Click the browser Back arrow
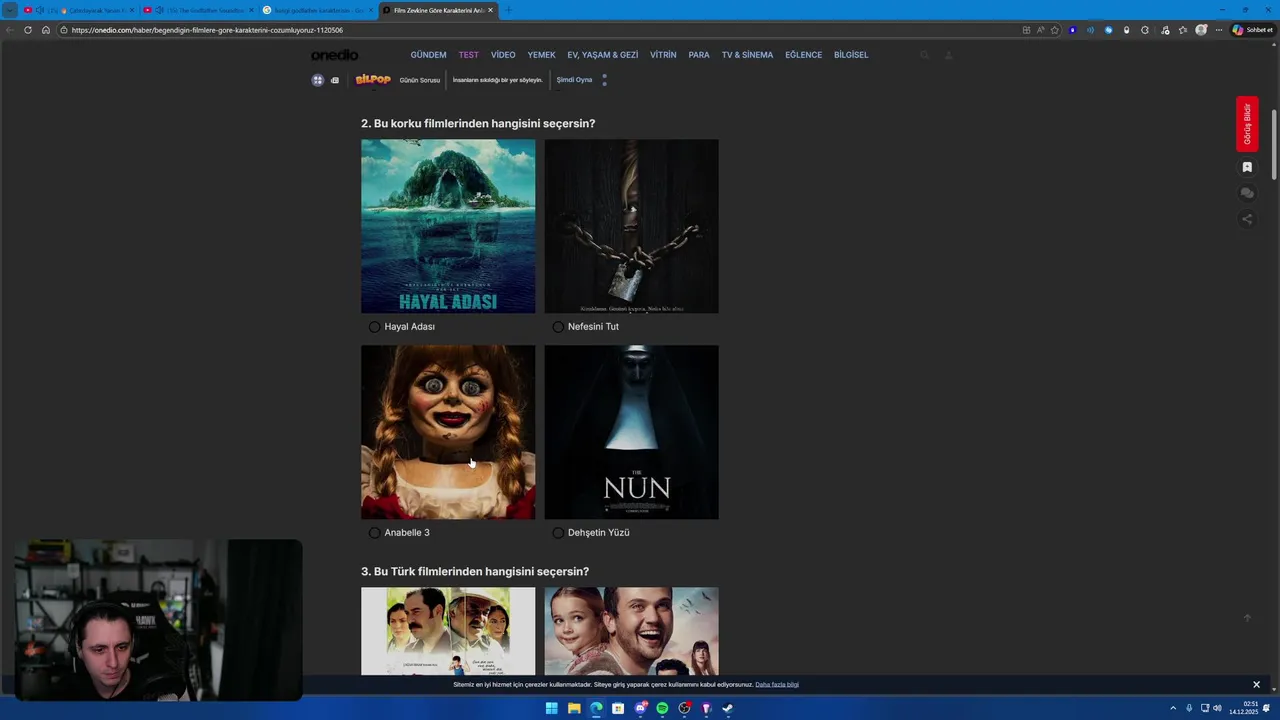Image resolution: width=1280 pixels, height=720 pixels. (x=10, y=30)
